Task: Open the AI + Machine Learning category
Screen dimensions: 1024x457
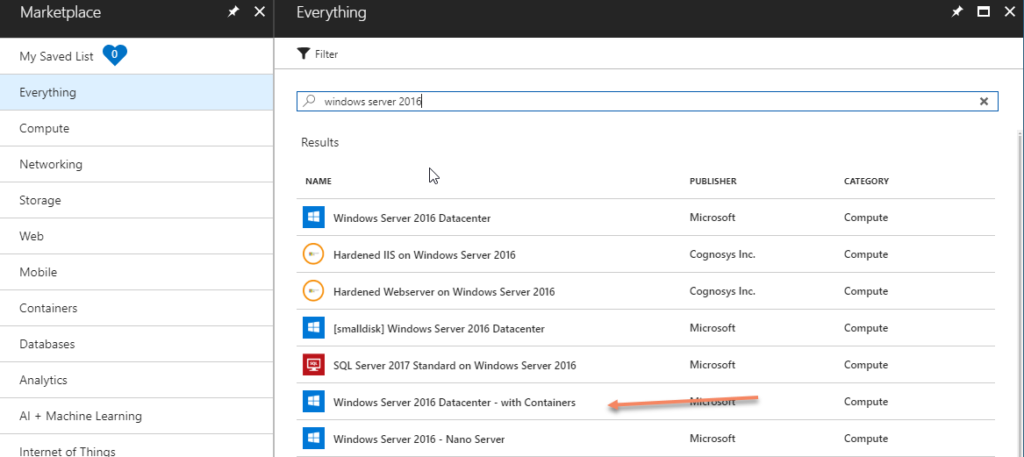Action: click(136, 416)
